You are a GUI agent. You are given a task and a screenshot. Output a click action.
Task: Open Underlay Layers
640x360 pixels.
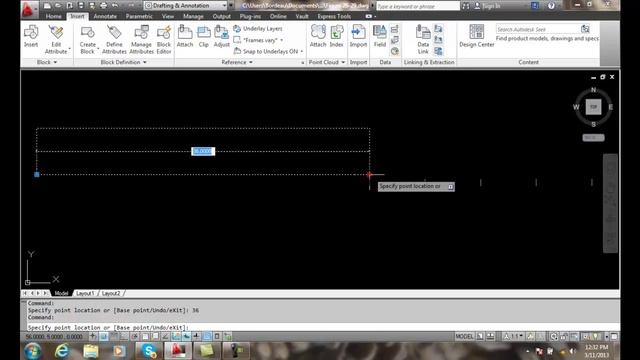tap(258, 29)
